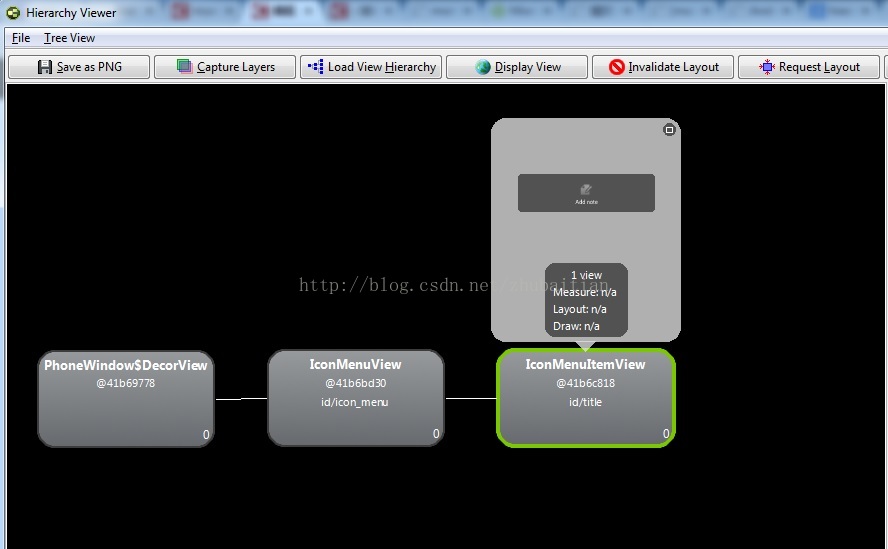Click the id/title text
888x549 pixels.
click(586, 402)
